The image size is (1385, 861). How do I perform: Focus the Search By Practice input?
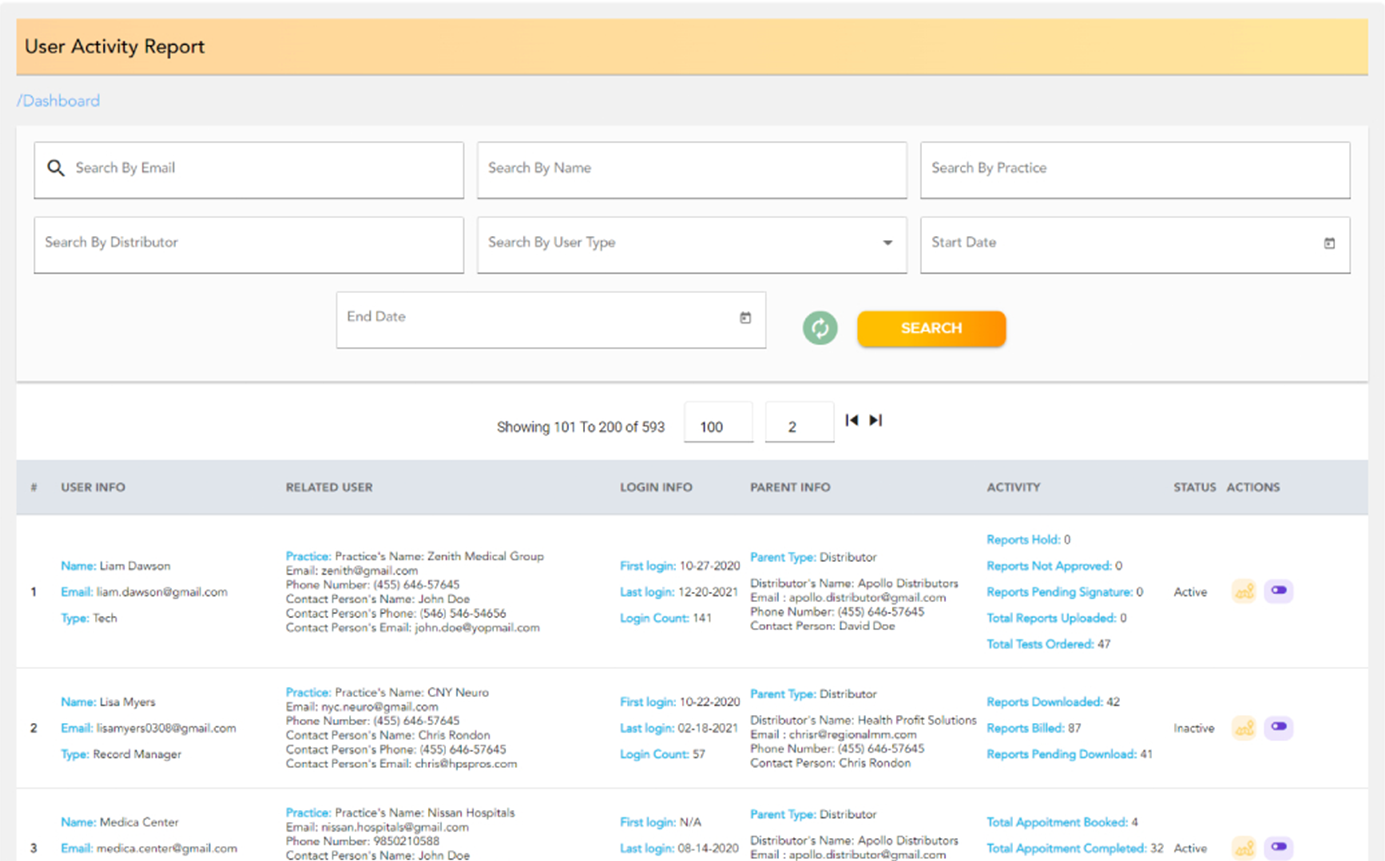1134,169
